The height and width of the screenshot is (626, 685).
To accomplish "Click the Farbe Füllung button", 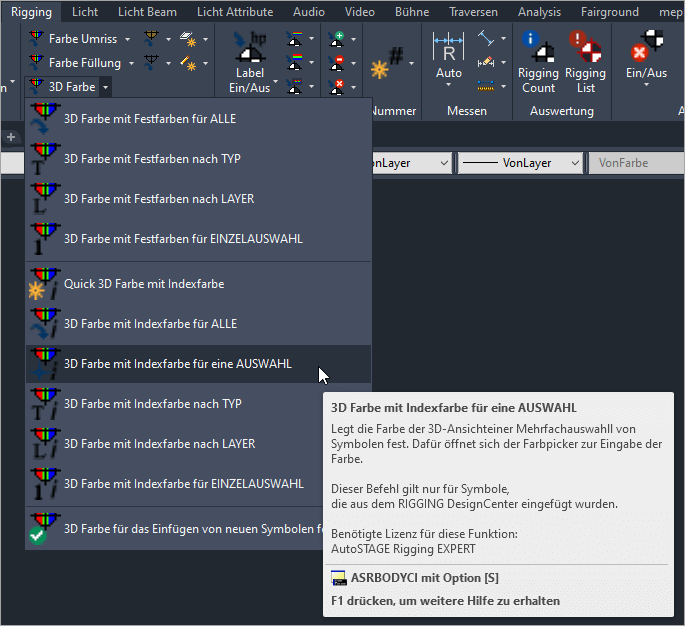I will point(75,63).
